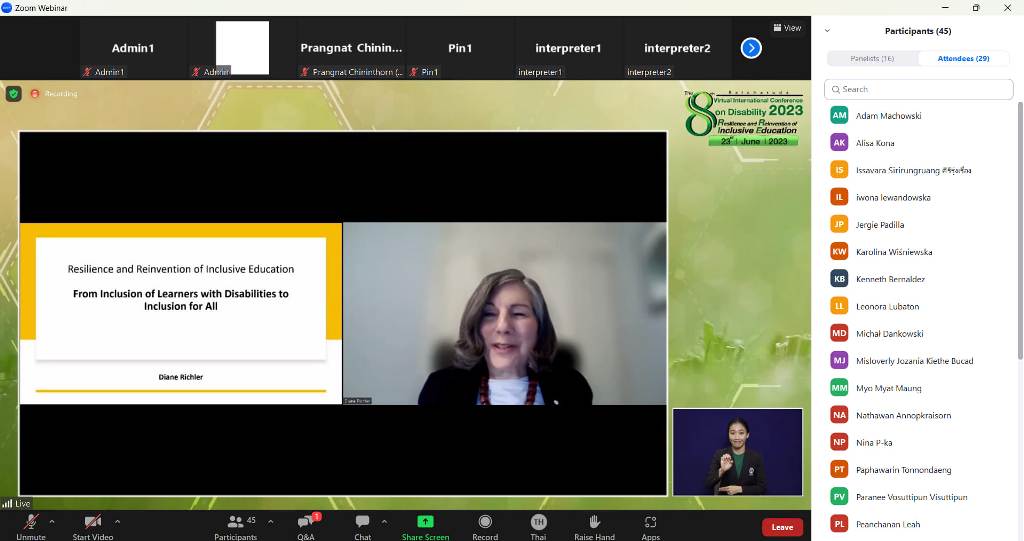Click the NP avatar for Nina P-ka
Viewport: 1024px width, 541px height.
[839, 442]
